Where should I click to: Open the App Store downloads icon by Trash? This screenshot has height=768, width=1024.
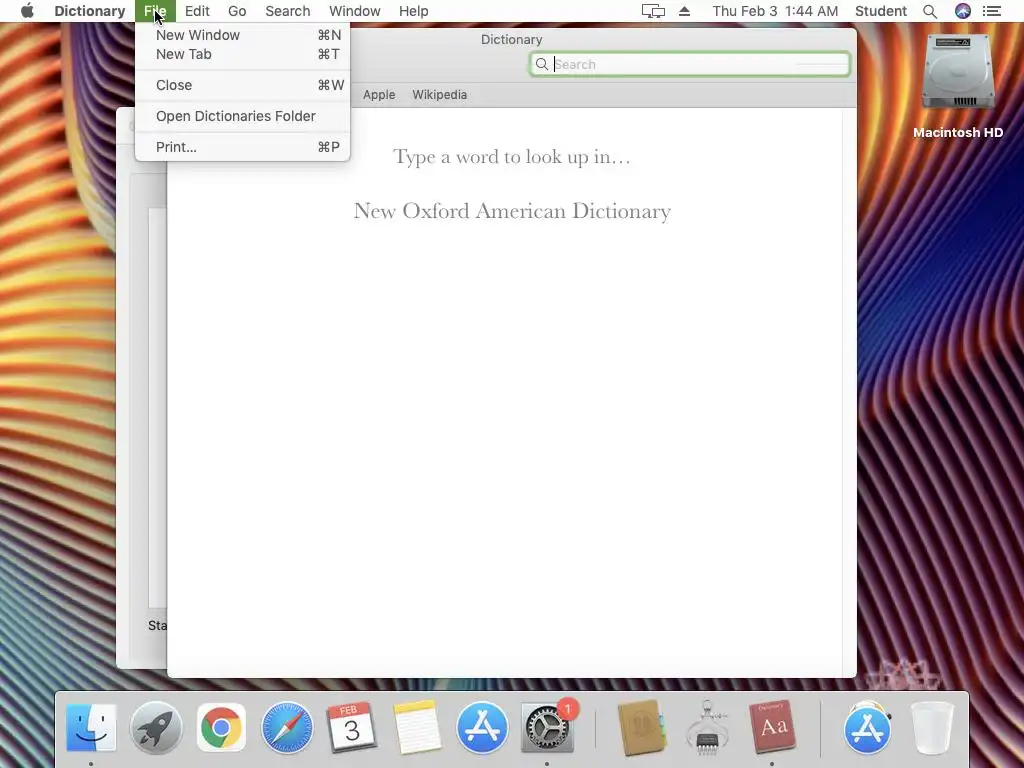867,727
